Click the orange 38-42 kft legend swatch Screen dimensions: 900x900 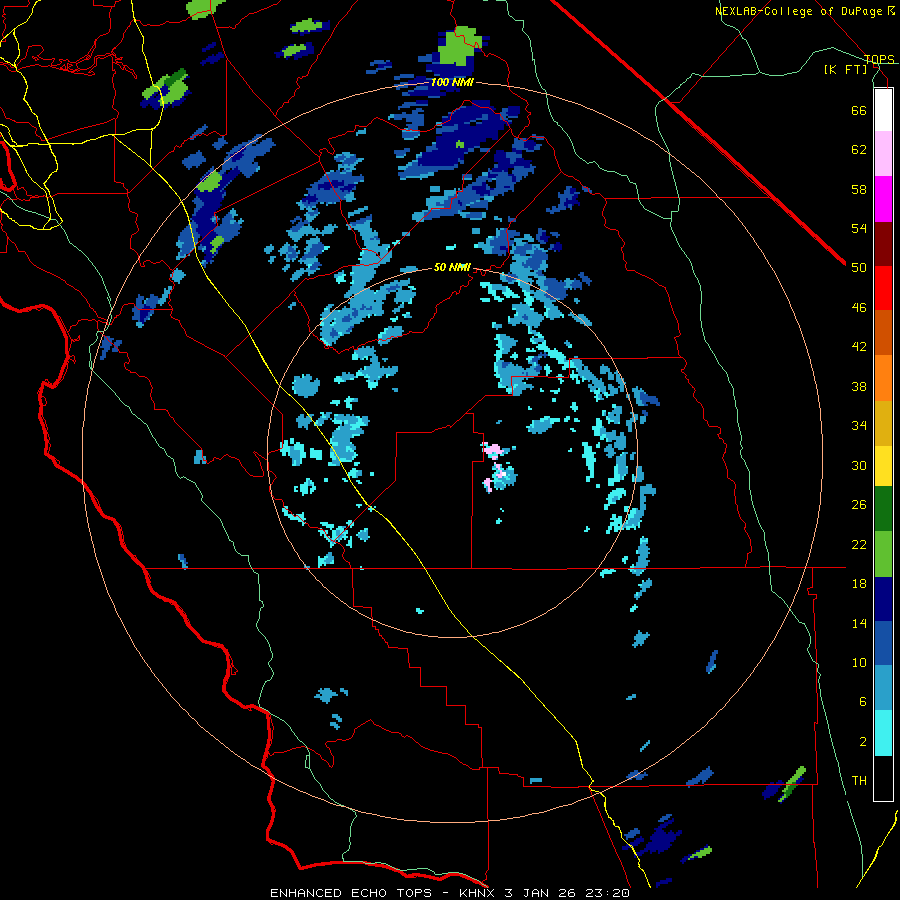pos(883,378)
